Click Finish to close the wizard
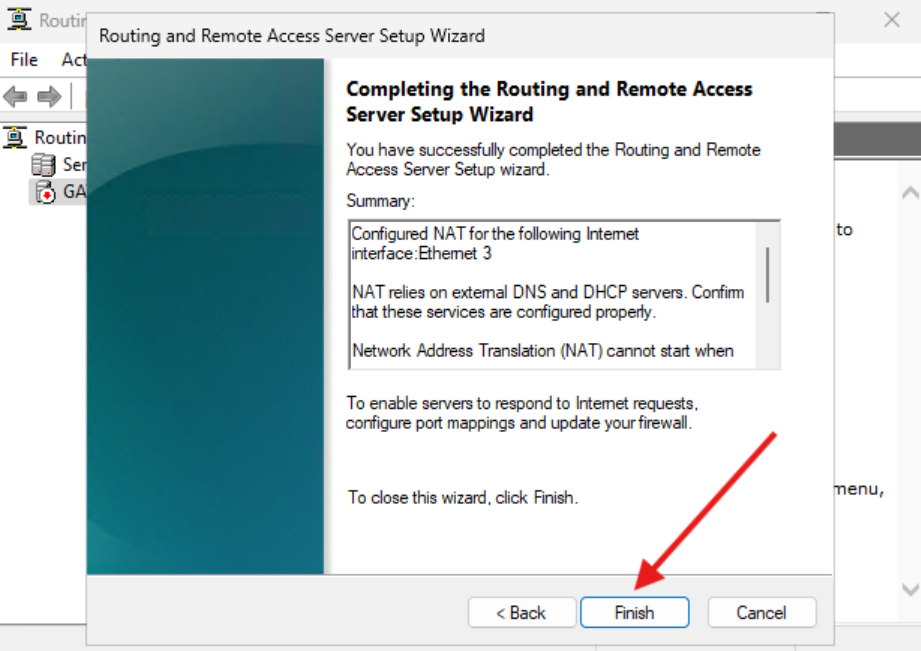The width and height of the screenshot is (921, 651). pos(634,613)
